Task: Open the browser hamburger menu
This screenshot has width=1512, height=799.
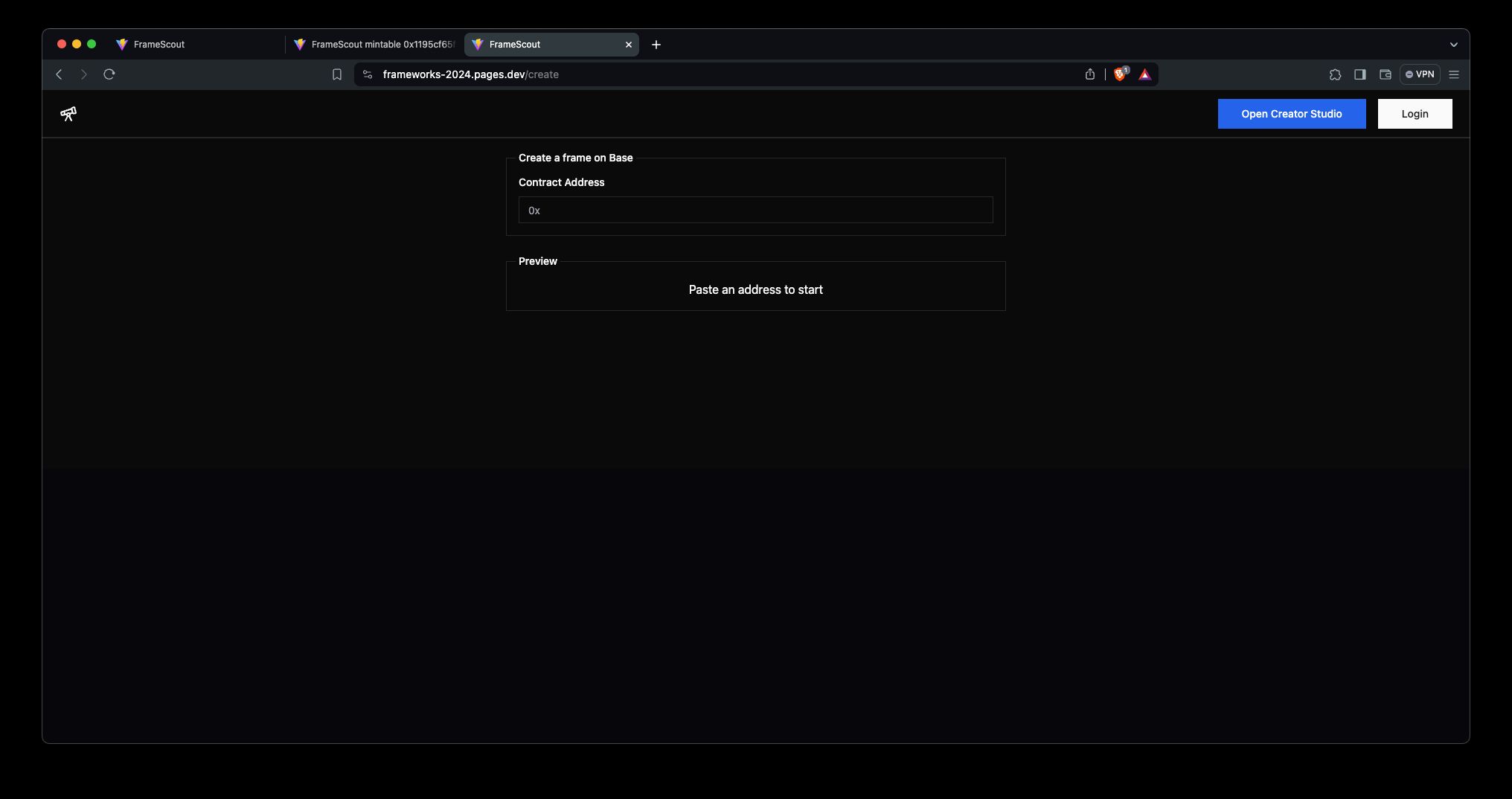Action: (1454, 74)
